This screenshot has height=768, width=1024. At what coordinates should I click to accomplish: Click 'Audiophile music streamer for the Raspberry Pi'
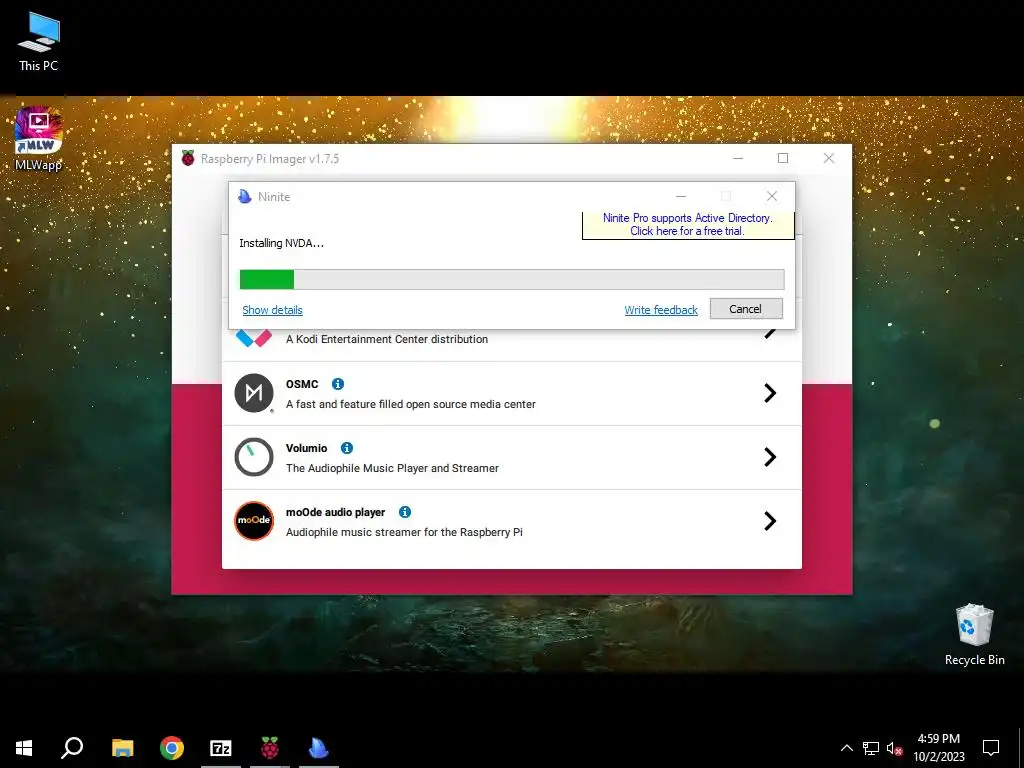(x=404, y=532)
